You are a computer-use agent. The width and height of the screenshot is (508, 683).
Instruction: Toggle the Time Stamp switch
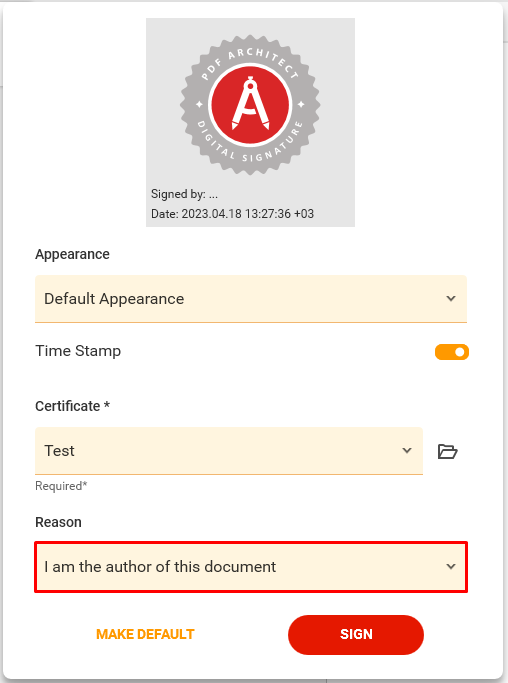click(x=452, y=352)
